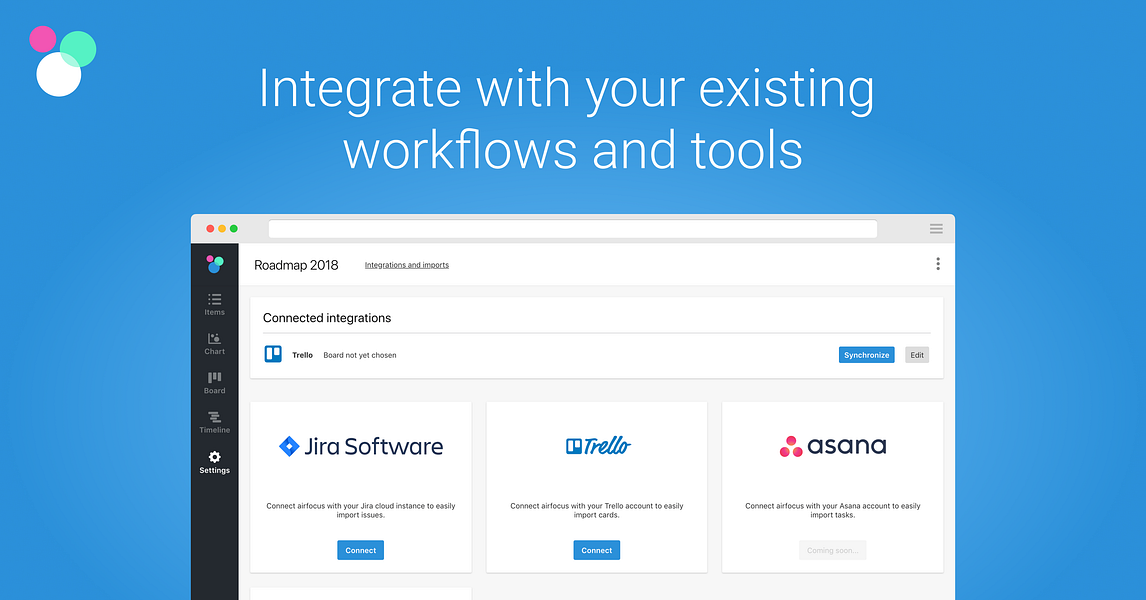Open Settings in the sidebar
Image resolution: width=1146 pixels, height=600 pixels.
click(214, 463)
